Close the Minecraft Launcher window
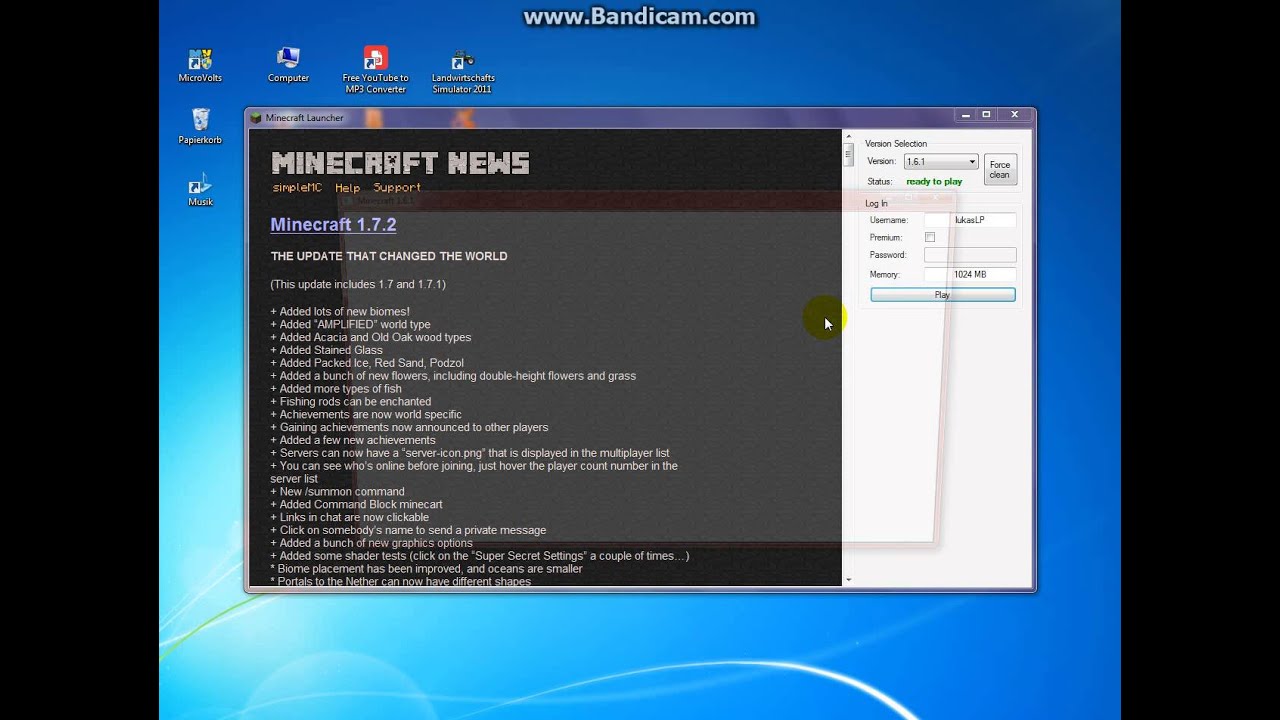The image size is (1280, 720). [1014, 115]
